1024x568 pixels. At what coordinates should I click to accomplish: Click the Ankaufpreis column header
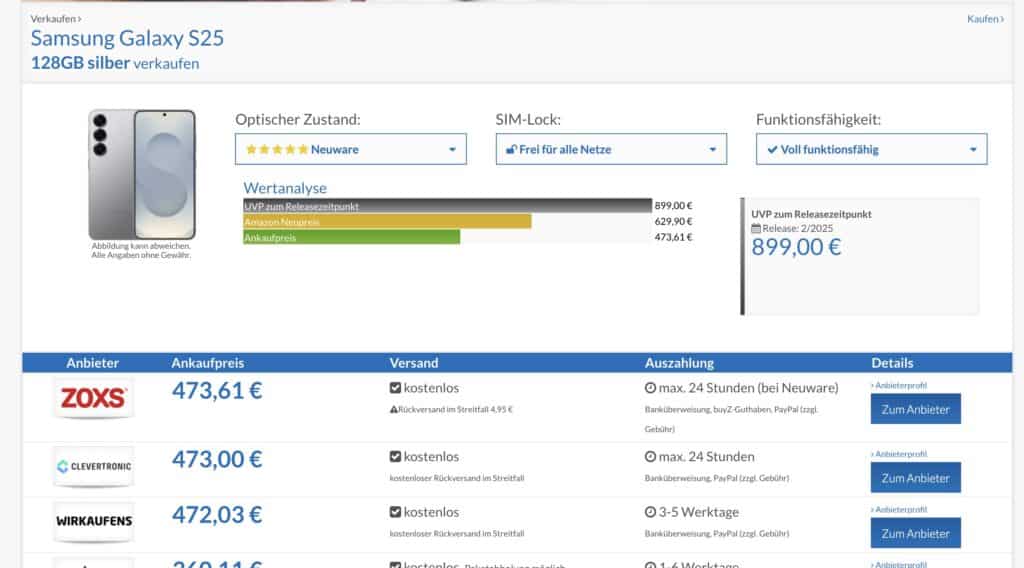point(208,363)
